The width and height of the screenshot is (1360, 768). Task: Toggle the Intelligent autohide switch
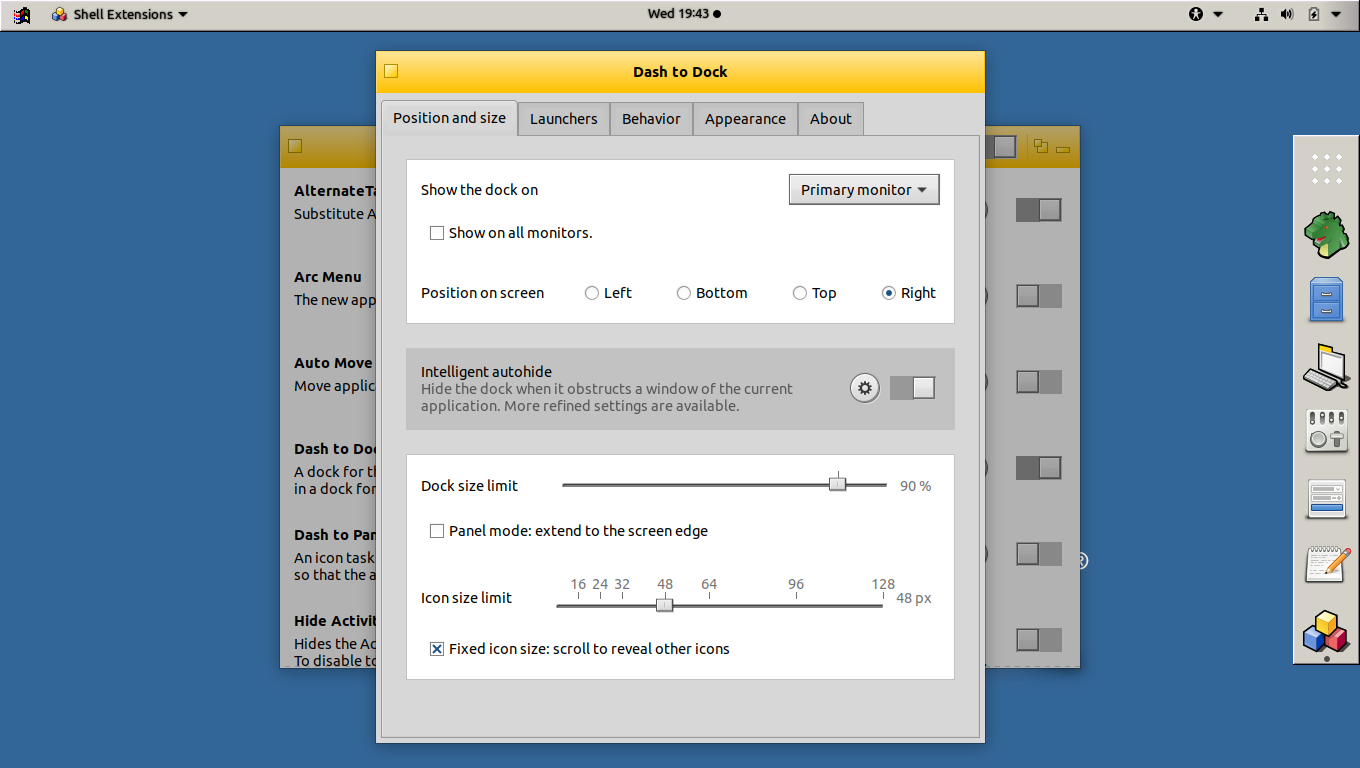coord(912,388)
